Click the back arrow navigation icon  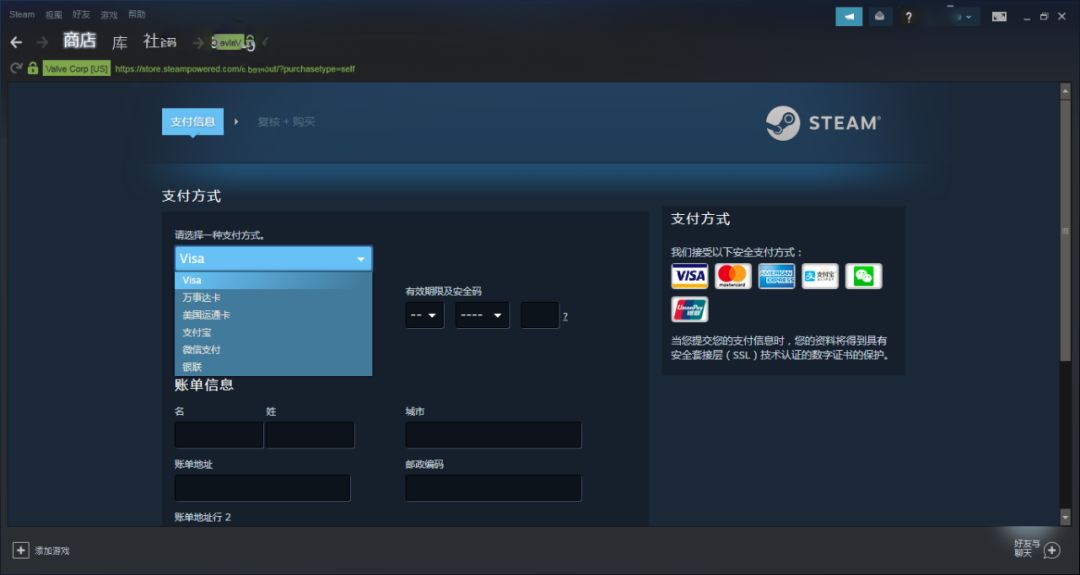(x=16, y=42)
